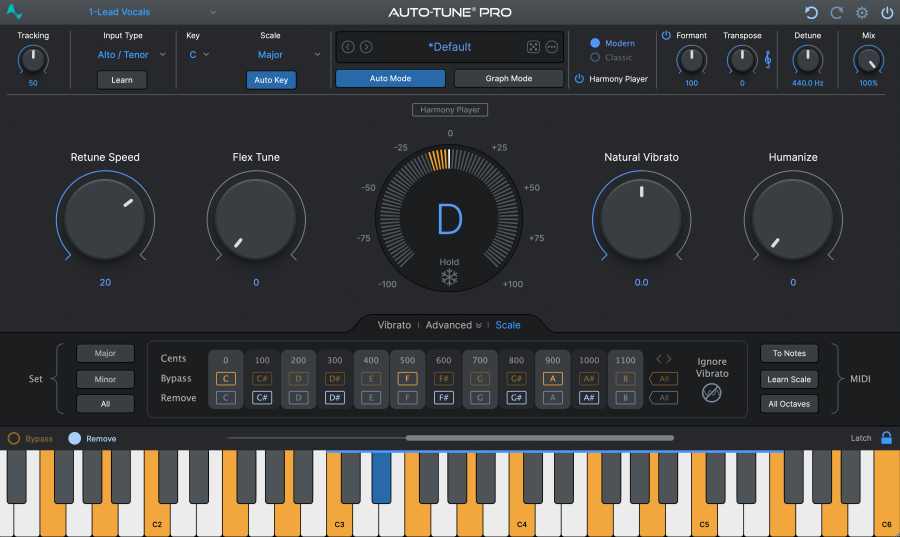Toggle Bypass for note A
This screenshot has height=537, width=900.
[x=553, y=379]
